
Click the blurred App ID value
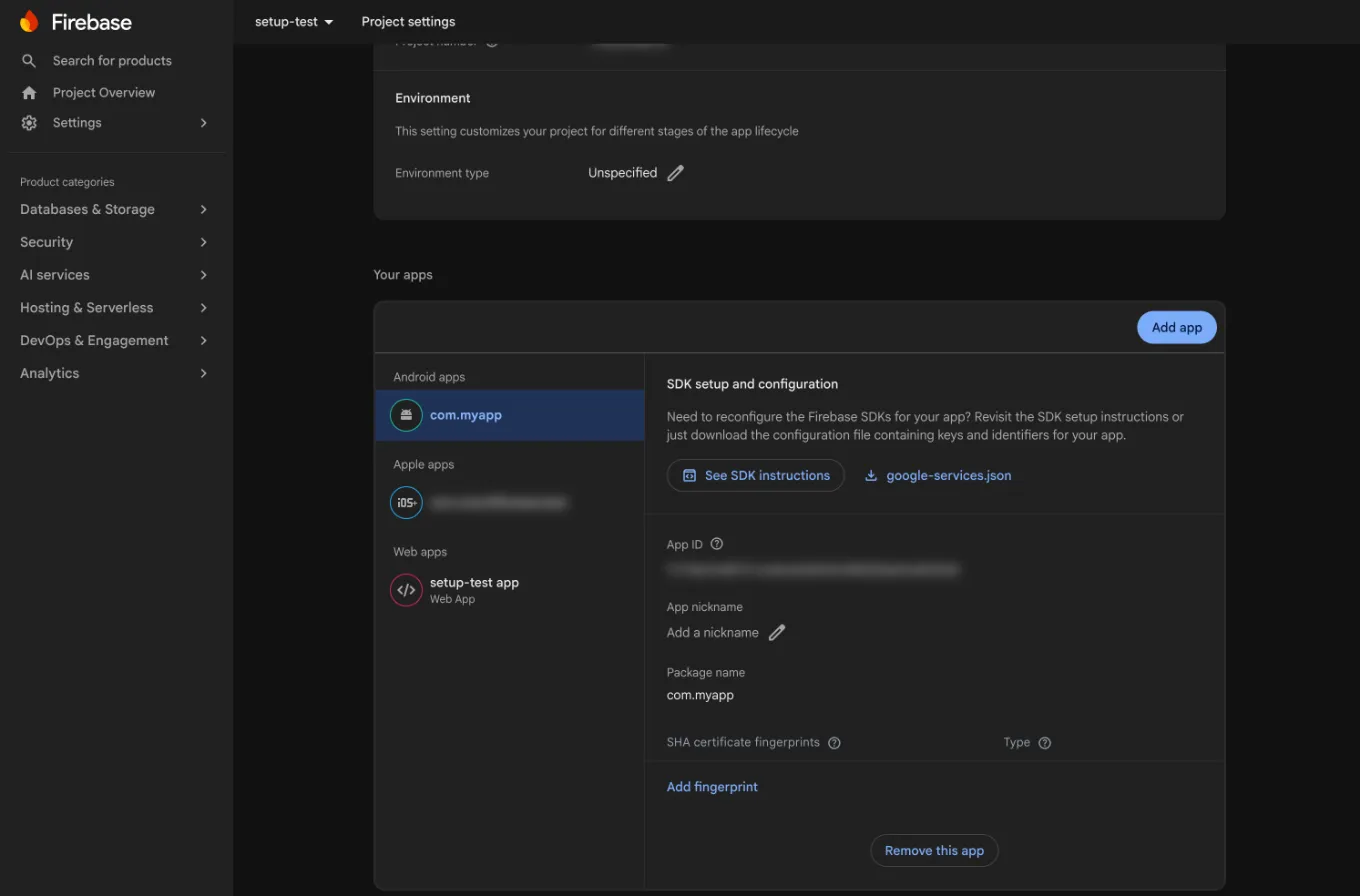pos(813,570)
